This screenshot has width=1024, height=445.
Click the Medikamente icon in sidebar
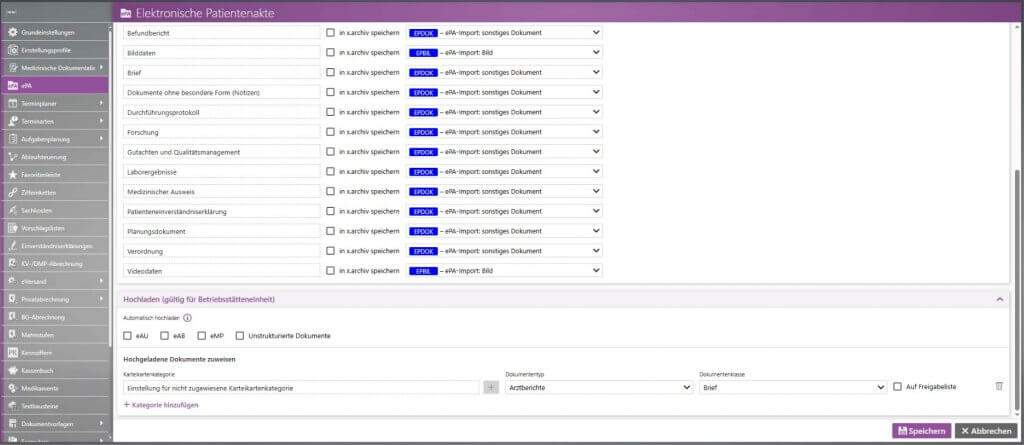pos(13,388)
